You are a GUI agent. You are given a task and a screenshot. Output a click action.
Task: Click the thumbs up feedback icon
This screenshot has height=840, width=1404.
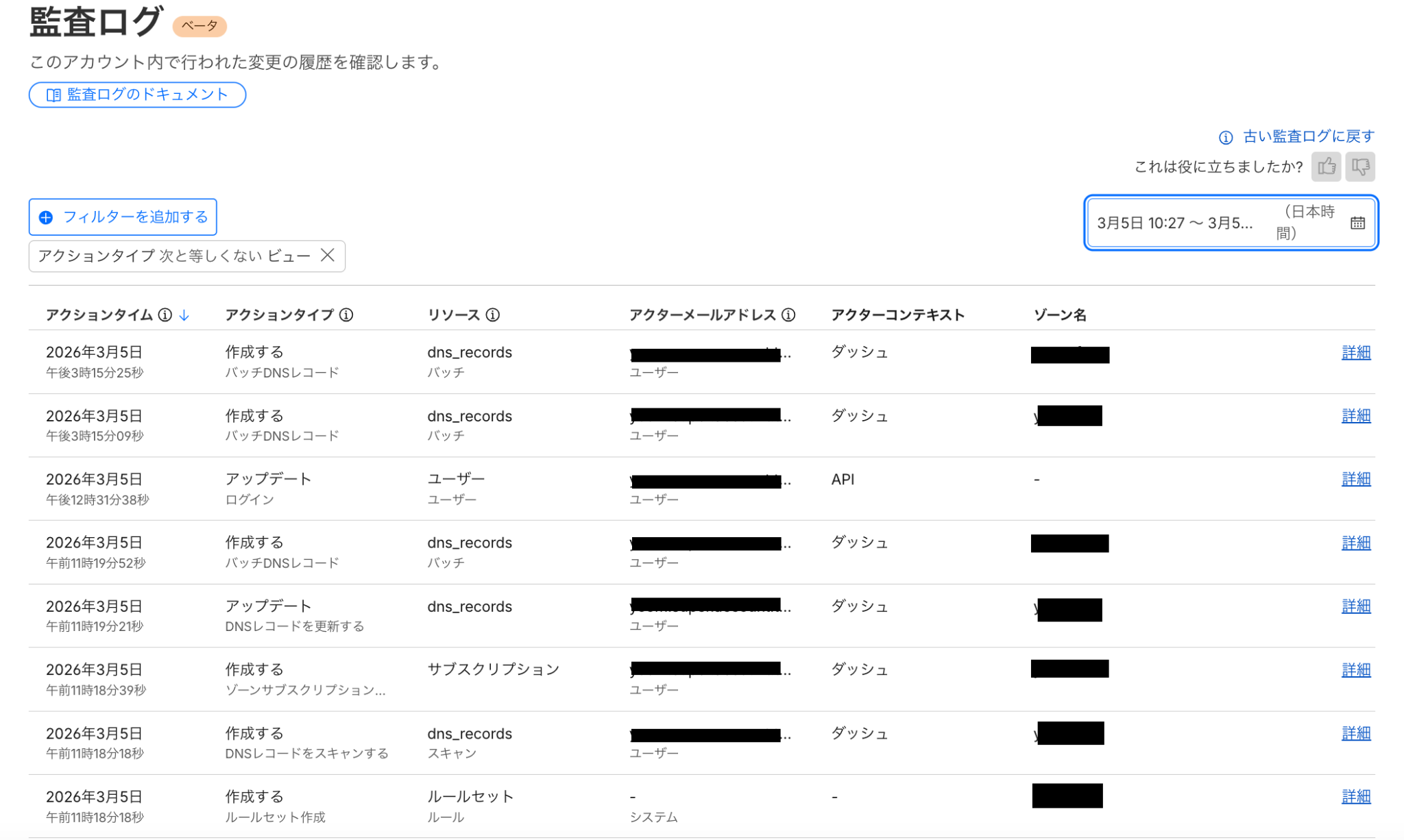click(1326, 166)
